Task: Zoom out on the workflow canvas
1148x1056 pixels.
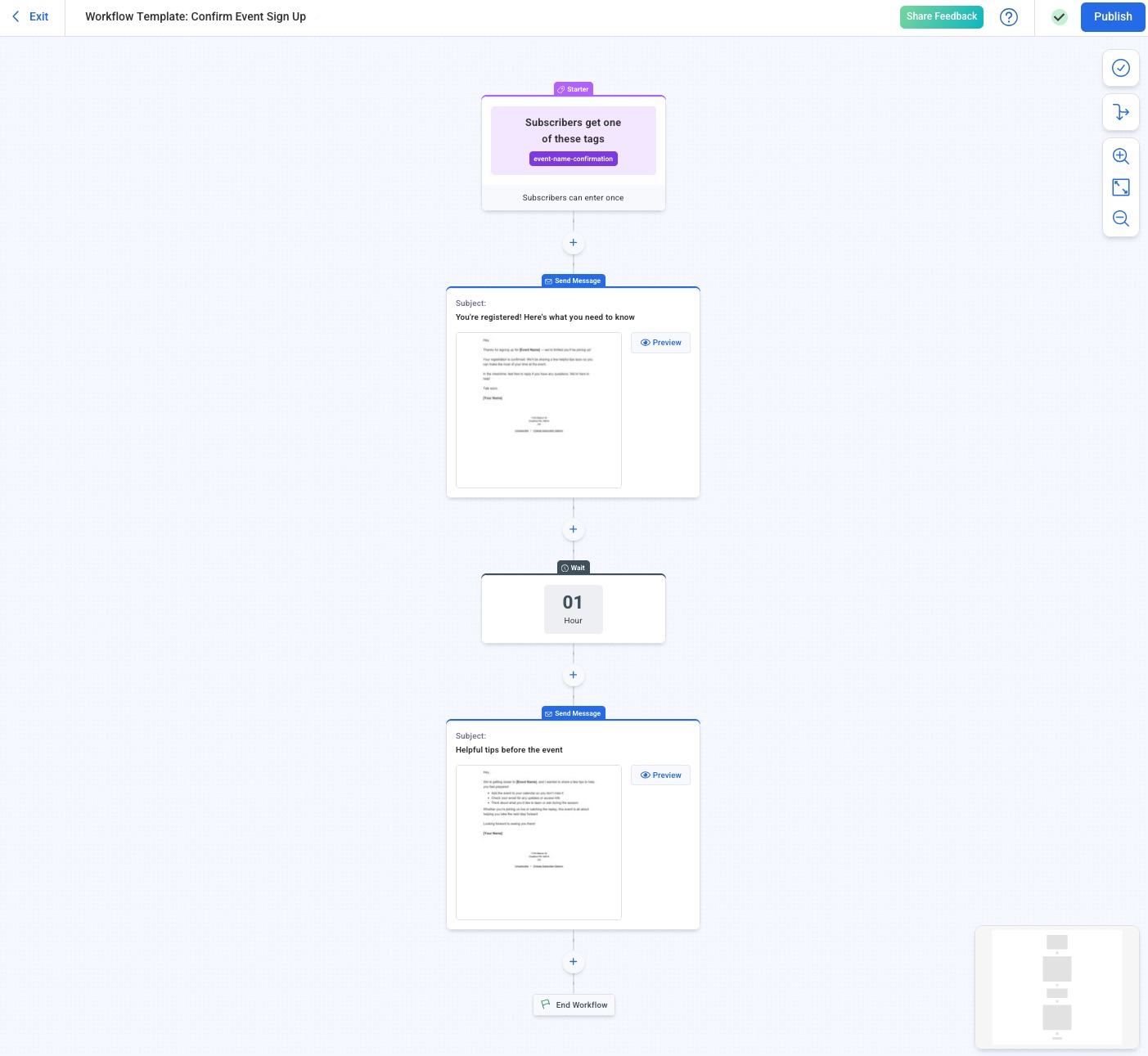Action: coord(1120,218)
